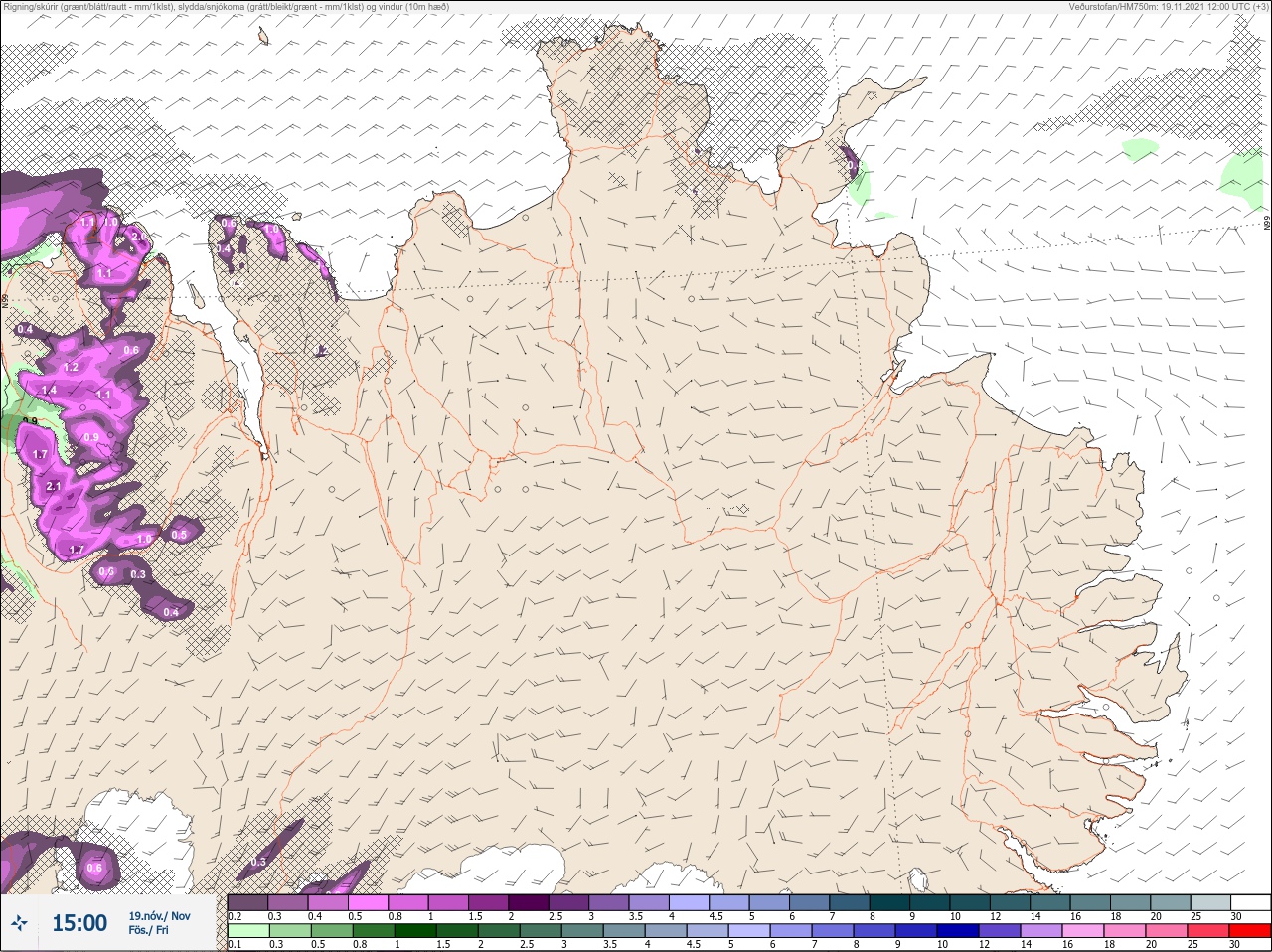This screenshot has width=1272, height=952.
Task: Select the upper legend swatch between 2 and 2.5
Action: pos(531,902)
